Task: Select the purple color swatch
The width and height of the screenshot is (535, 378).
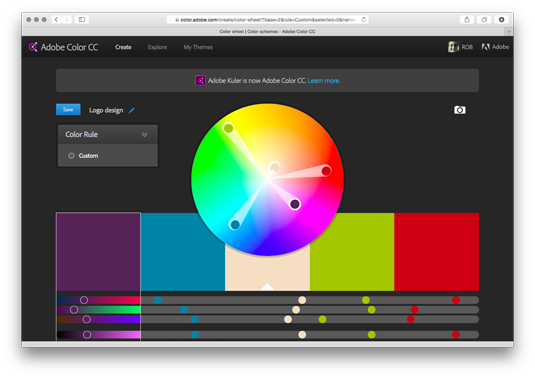Action: click(x=98, y=252)
